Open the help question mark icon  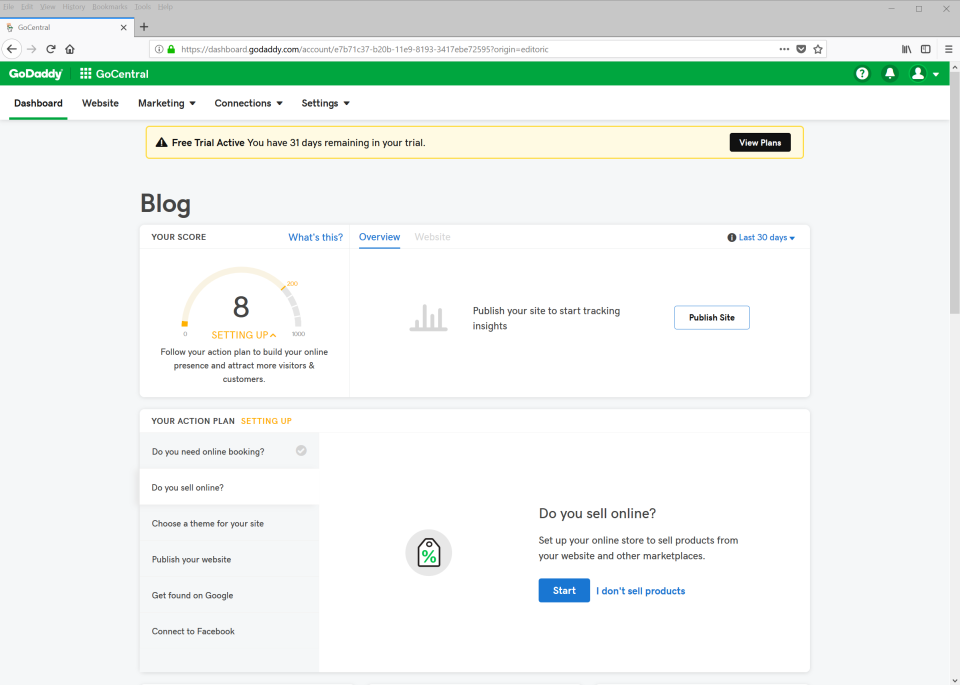click(x=862, y=73)
